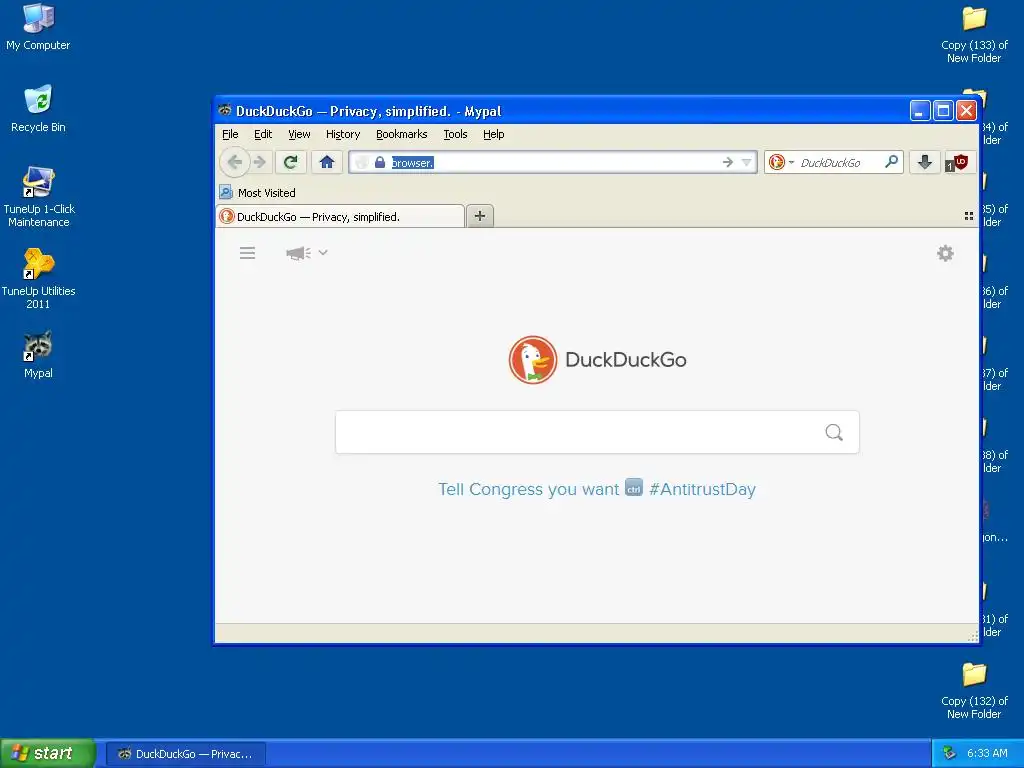Image resolution: width=1024 pixels, height=768 pixels.
Task: Click the Mypal title bar raccoon icon
Action: [x=225, y=110]
